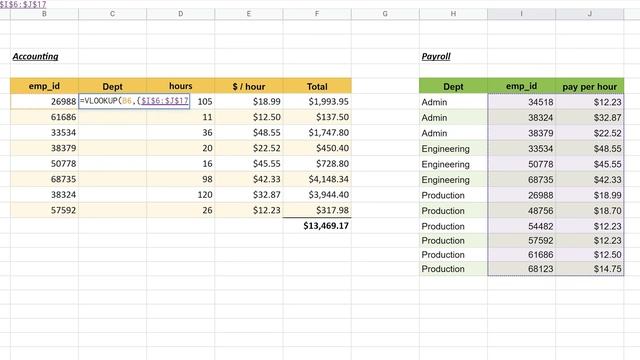Select column I header
This screenshot has width=640, height=360.
(x=521, y=14)
